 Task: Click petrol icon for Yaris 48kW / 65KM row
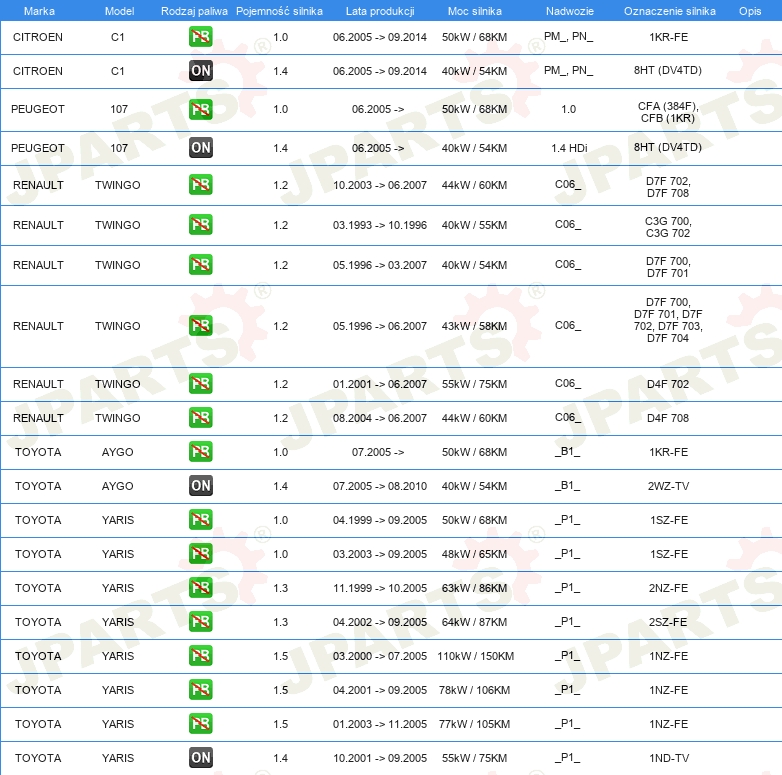point(200,554)
